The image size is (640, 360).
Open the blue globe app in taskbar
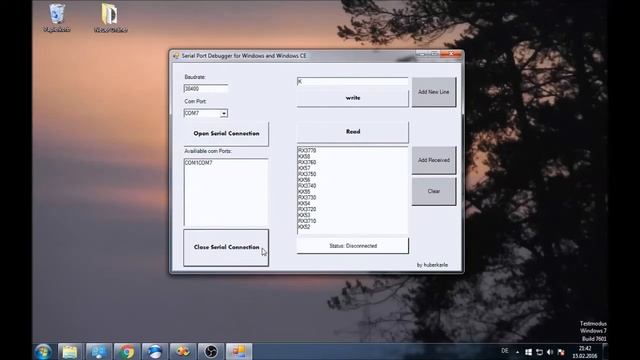coord(155,351)
